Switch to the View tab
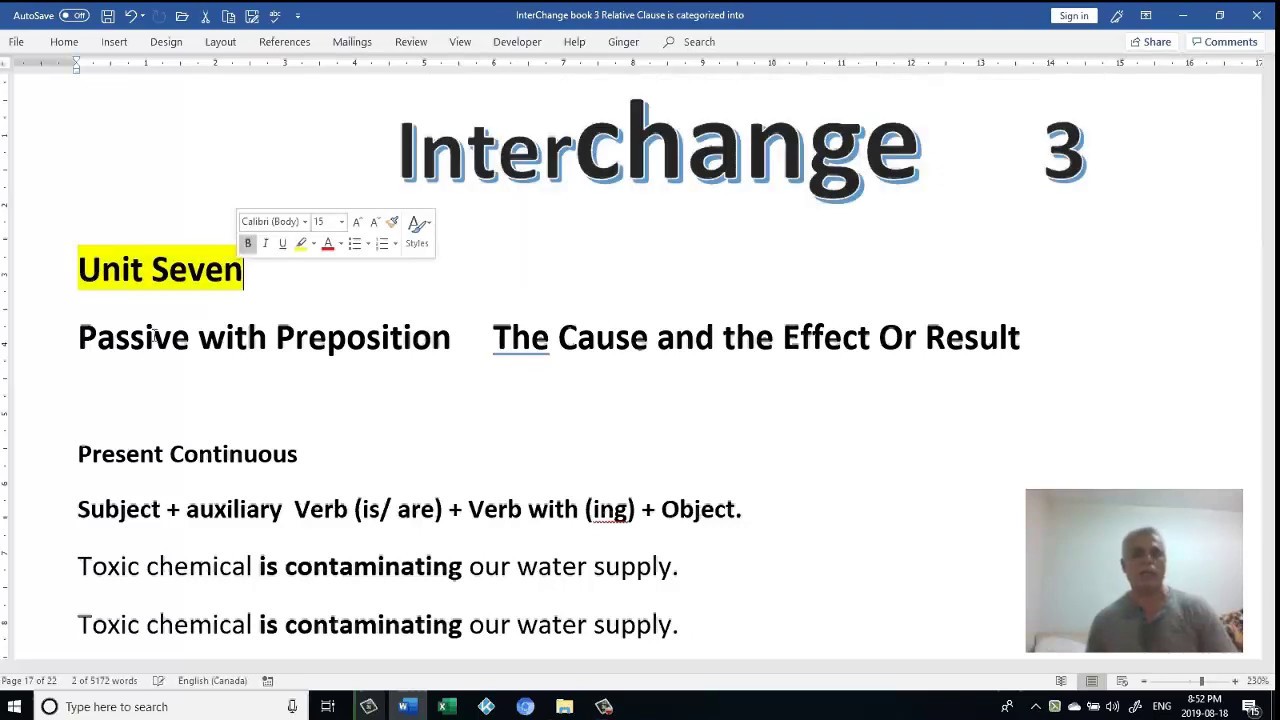 tap(460, 42)
